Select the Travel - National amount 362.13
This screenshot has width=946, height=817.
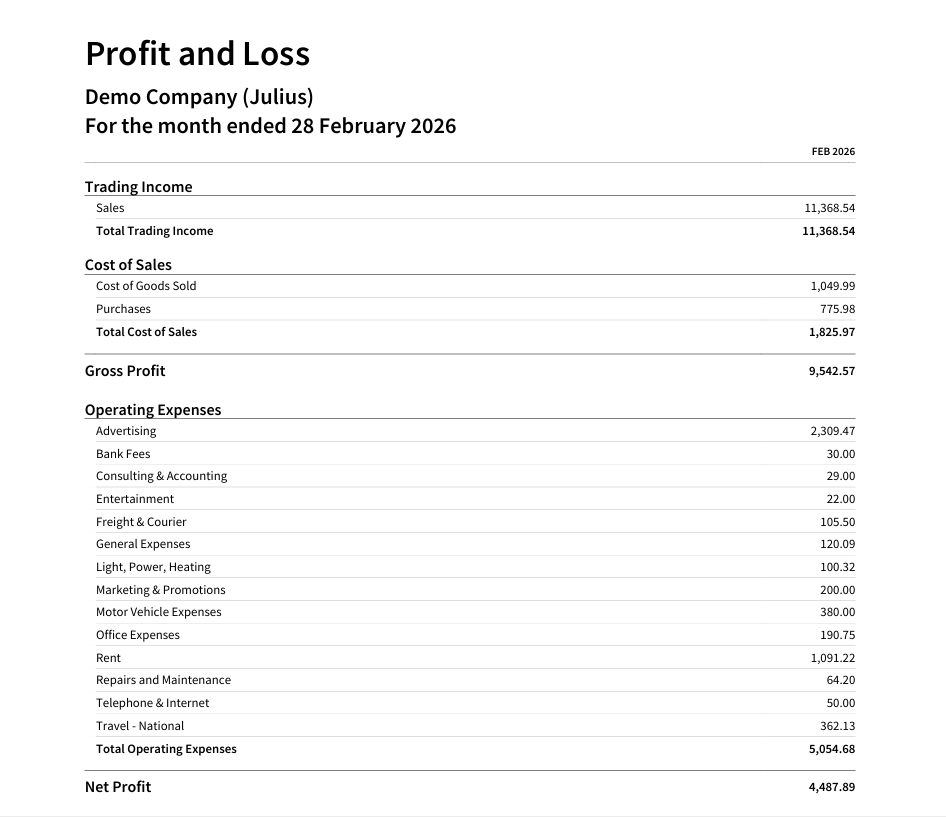click(x=837, y=726)
